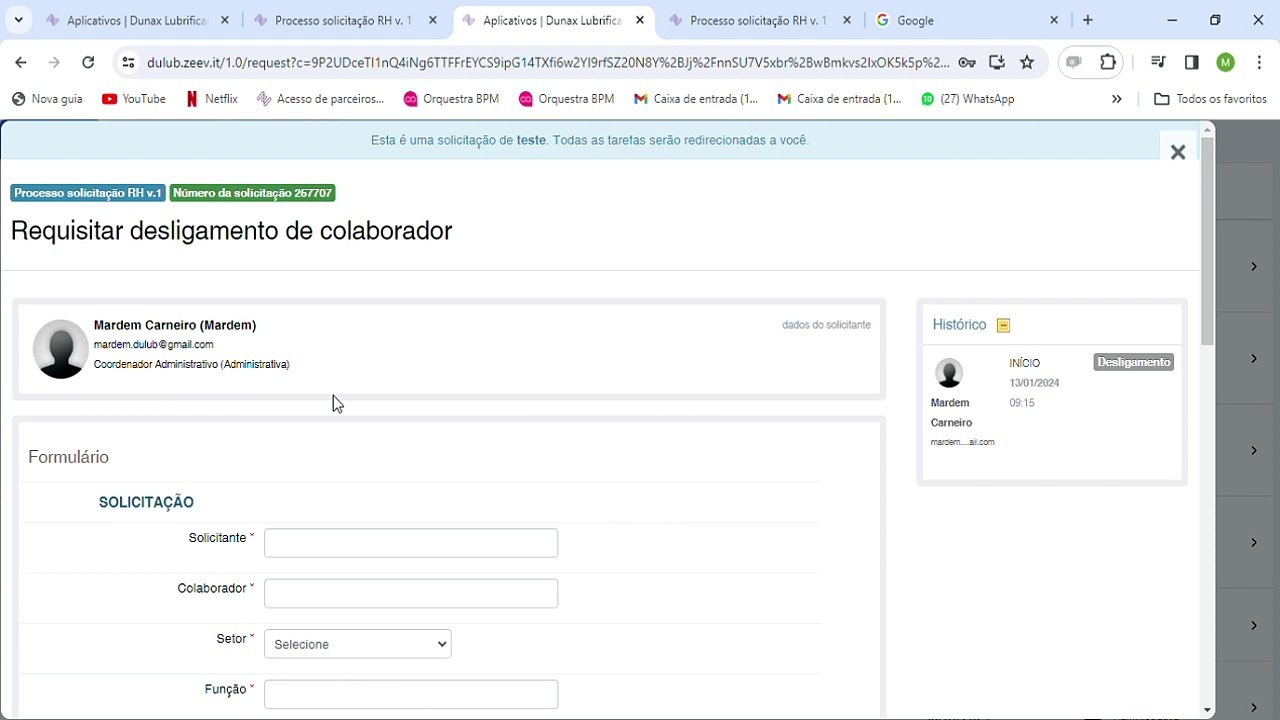Click the Histórico heading text
This screenshot has width=1280, height=720.
coord(959,325)
